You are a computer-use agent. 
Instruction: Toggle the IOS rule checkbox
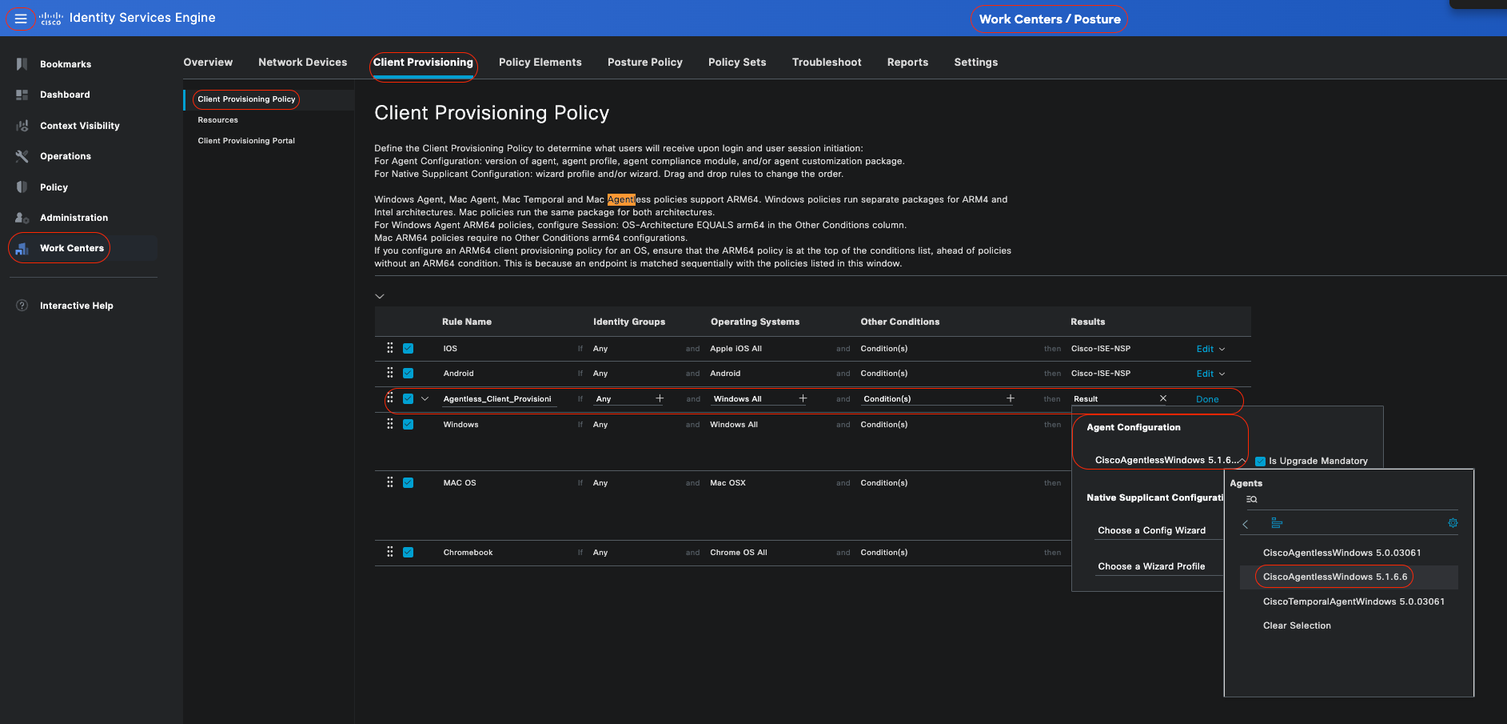click(408, 348)
